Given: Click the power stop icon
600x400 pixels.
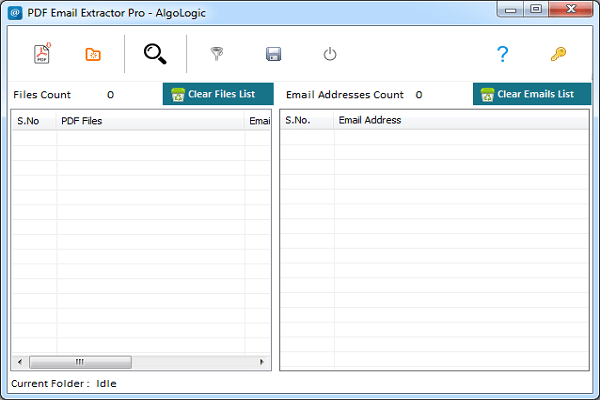Looking at the screenshot, I should click(x=330, y=54).
